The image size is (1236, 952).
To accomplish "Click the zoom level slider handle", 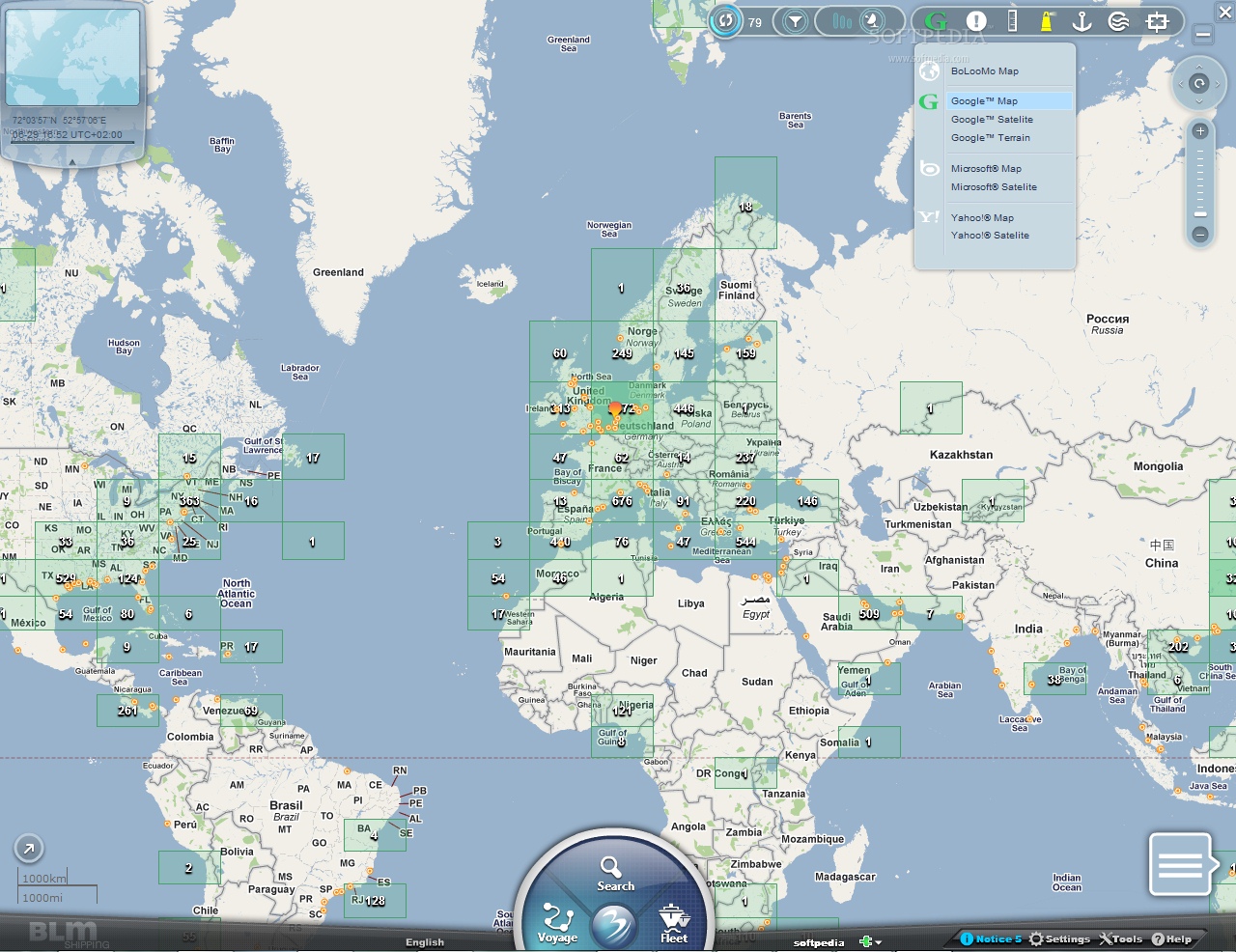I will [x=1200, y=213].
